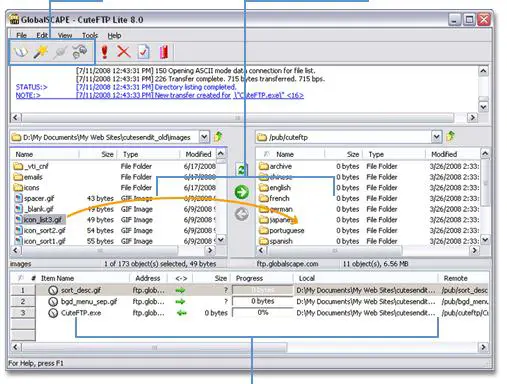Open the Edit menu
This screenshot has height=384, width=507.
point(42,35)
